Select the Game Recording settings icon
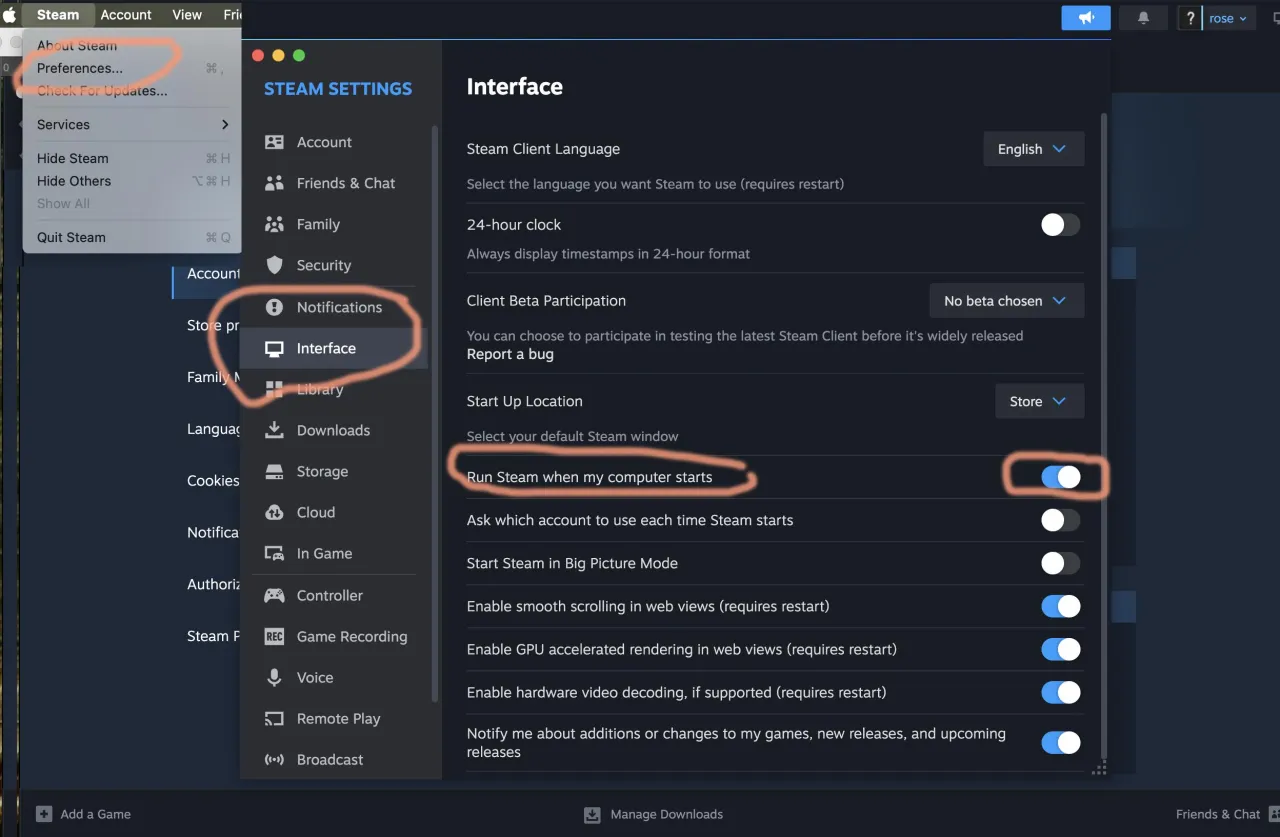 coord(274,636)
